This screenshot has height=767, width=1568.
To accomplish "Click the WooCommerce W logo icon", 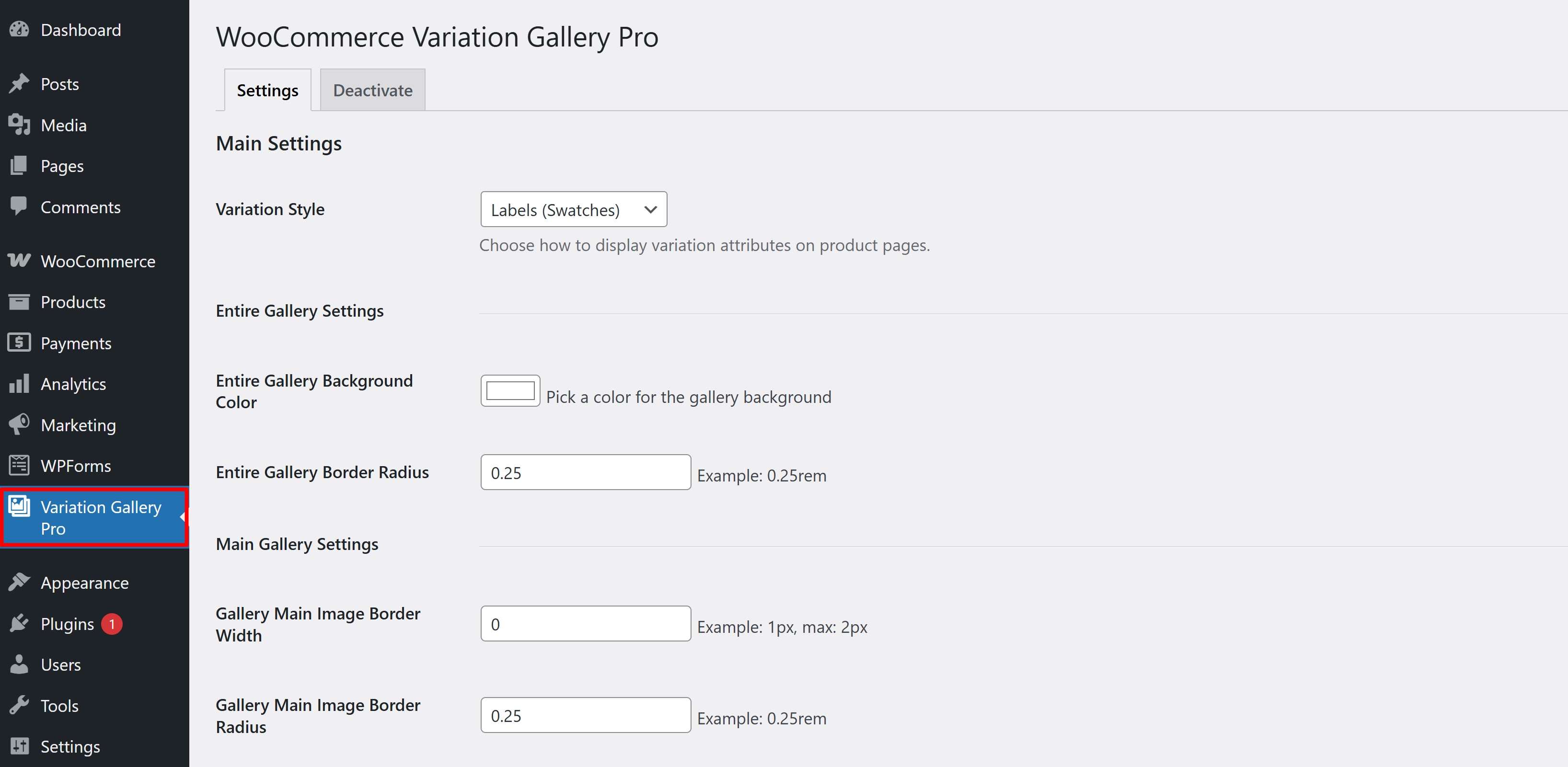I will (20, 261).
